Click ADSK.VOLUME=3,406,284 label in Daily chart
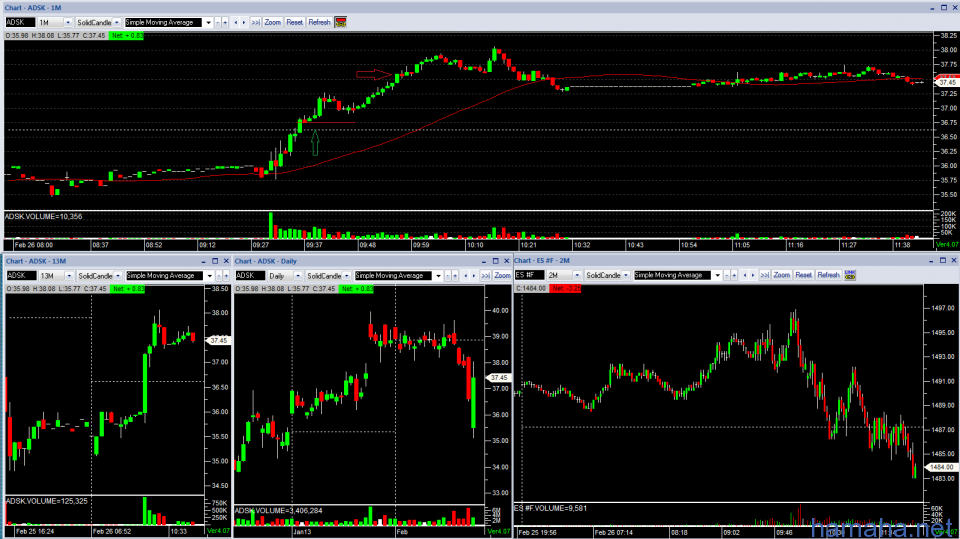960x539 pixels. pyautogui.click(x=279, y=510)
